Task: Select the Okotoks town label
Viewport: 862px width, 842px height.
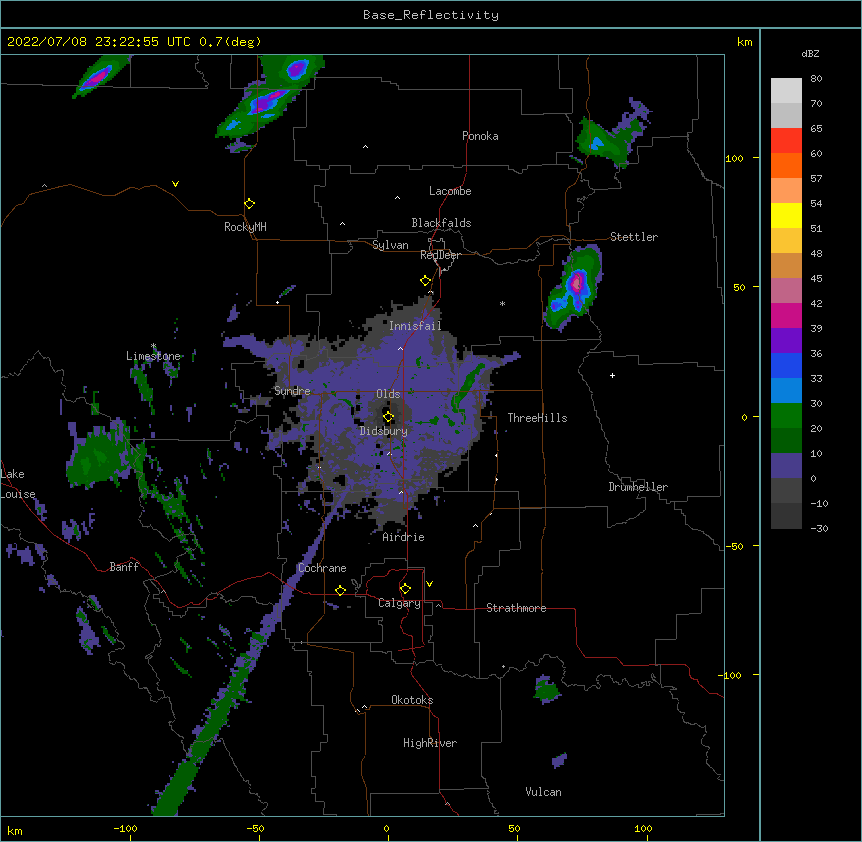Action: coord(412,700)
